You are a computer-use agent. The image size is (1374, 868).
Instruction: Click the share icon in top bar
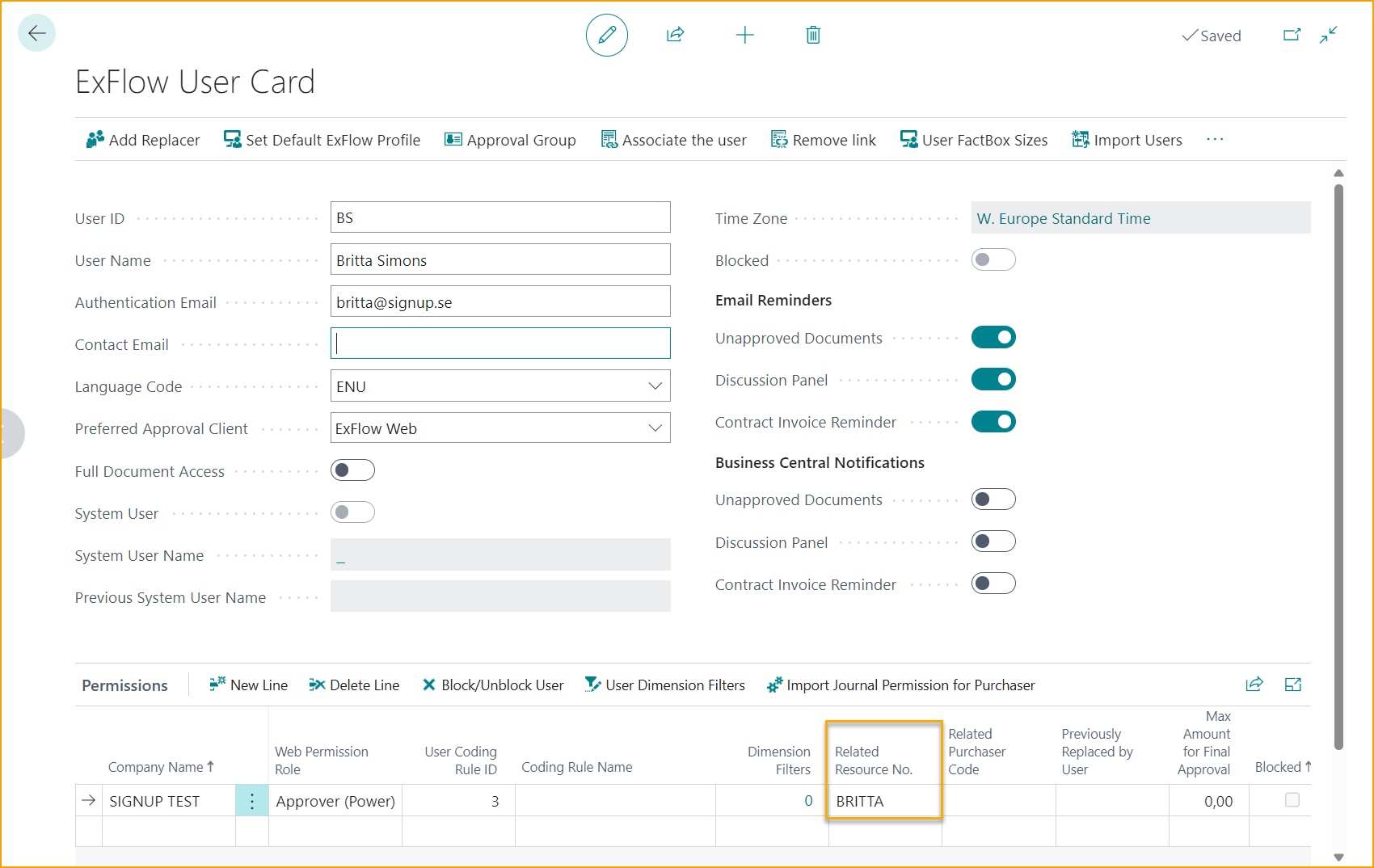[x=675, y=35]
